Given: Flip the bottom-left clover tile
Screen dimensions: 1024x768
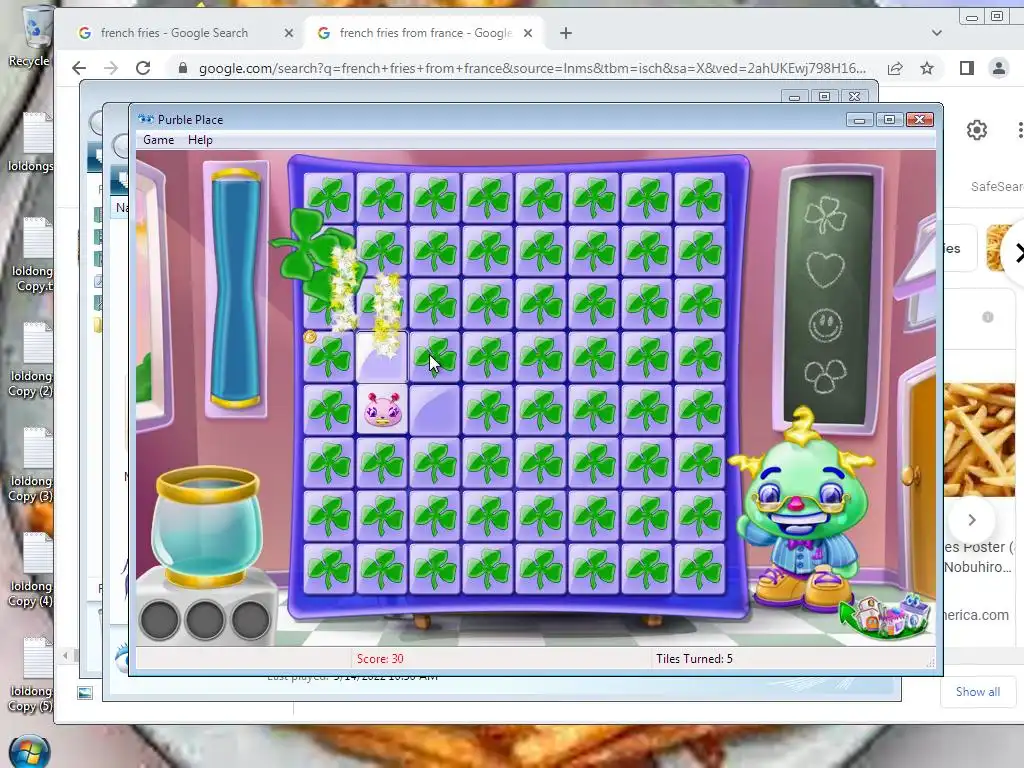Looking at the screenshot, I should click(329, 569).
